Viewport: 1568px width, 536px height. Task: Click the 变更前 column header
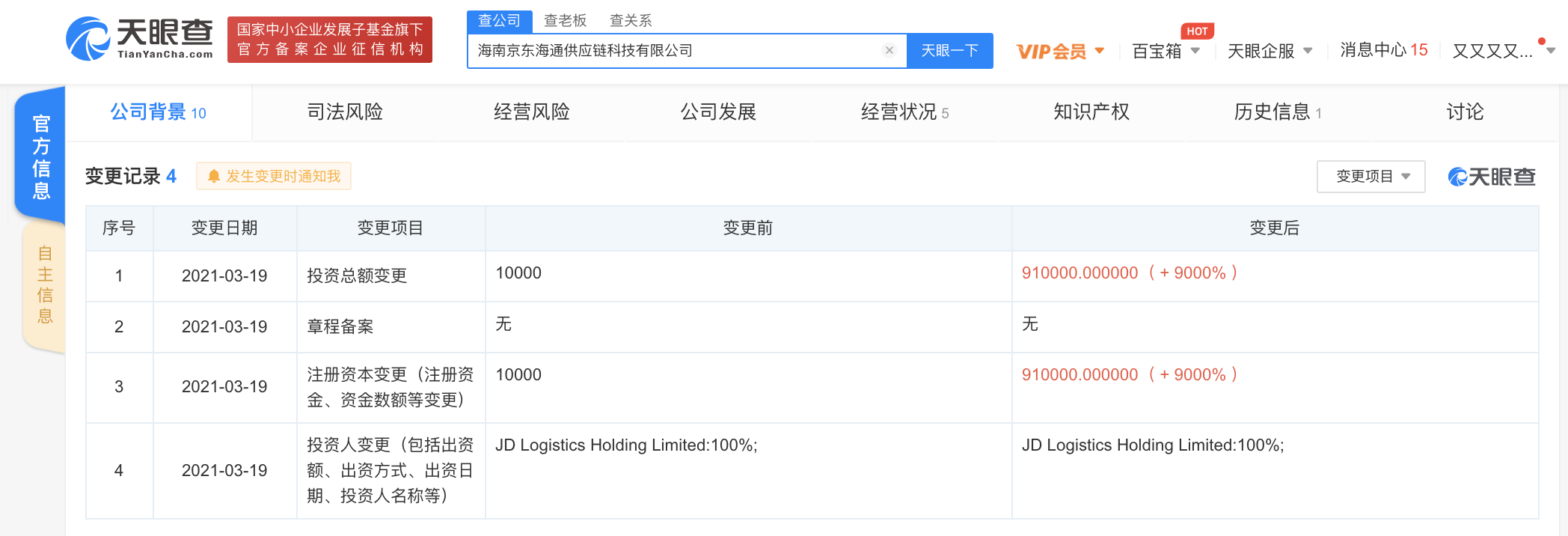click(748, 228)
